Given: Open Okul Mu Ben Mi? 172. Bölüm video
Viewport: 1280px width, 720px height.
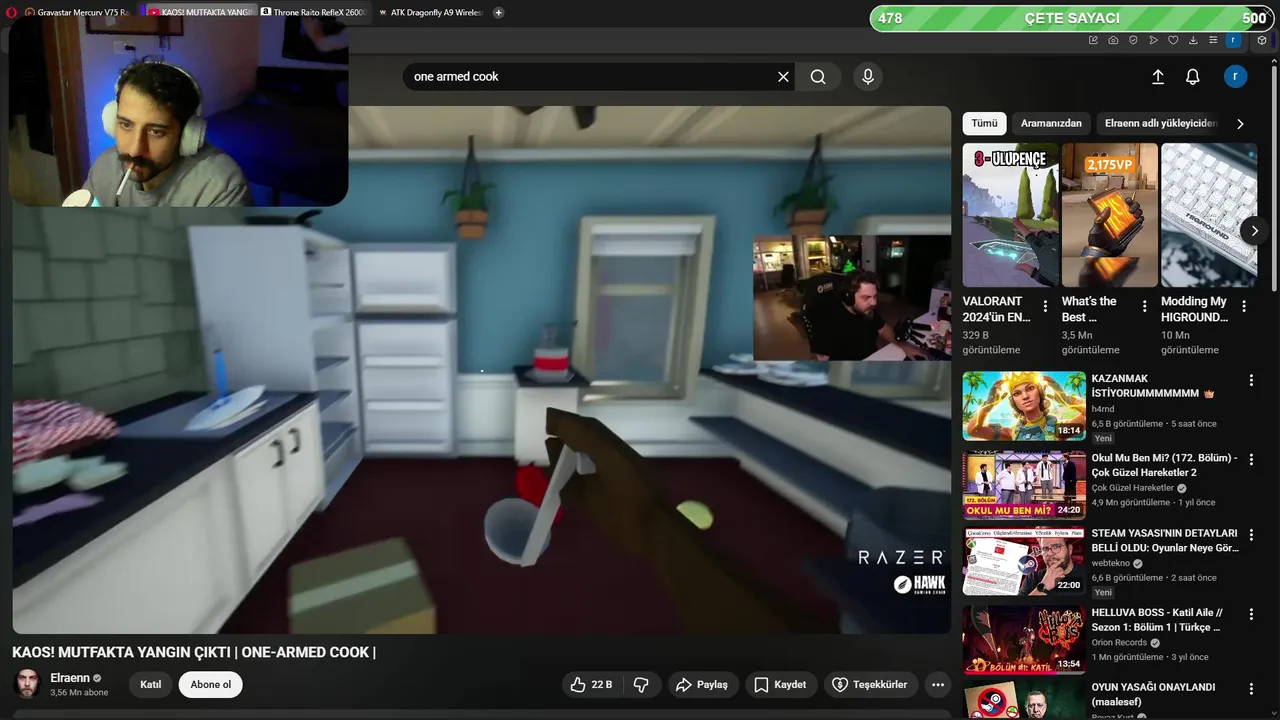Looking at the screenshot, I should 1024,485.
